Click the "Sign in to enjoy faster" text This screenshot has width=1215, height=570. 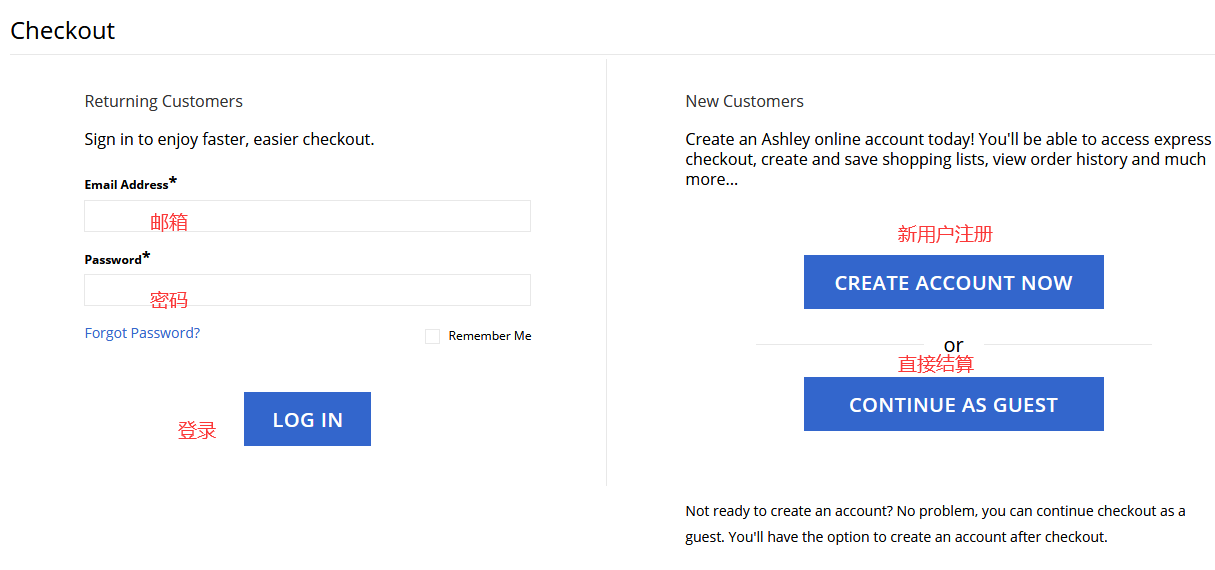coord(229,139)
